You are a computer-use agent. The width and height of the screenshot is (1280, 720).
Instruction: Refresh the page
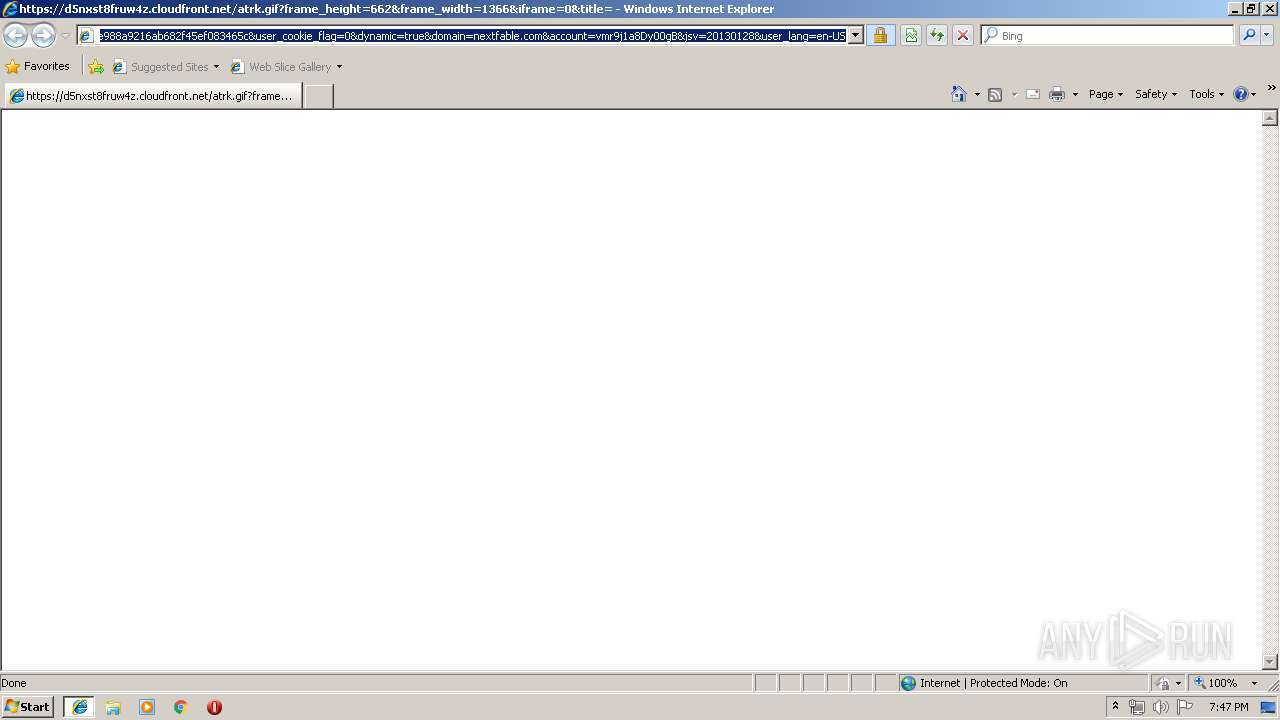pos(937,36)
